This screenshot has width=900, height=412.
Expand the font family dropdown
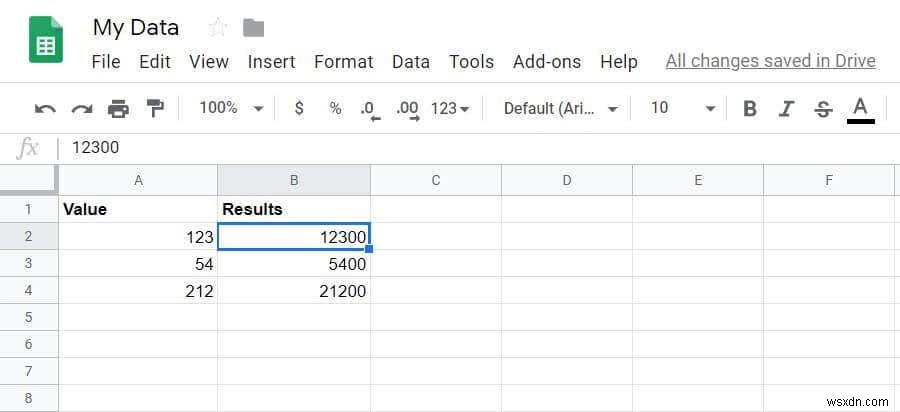(560, 108)
